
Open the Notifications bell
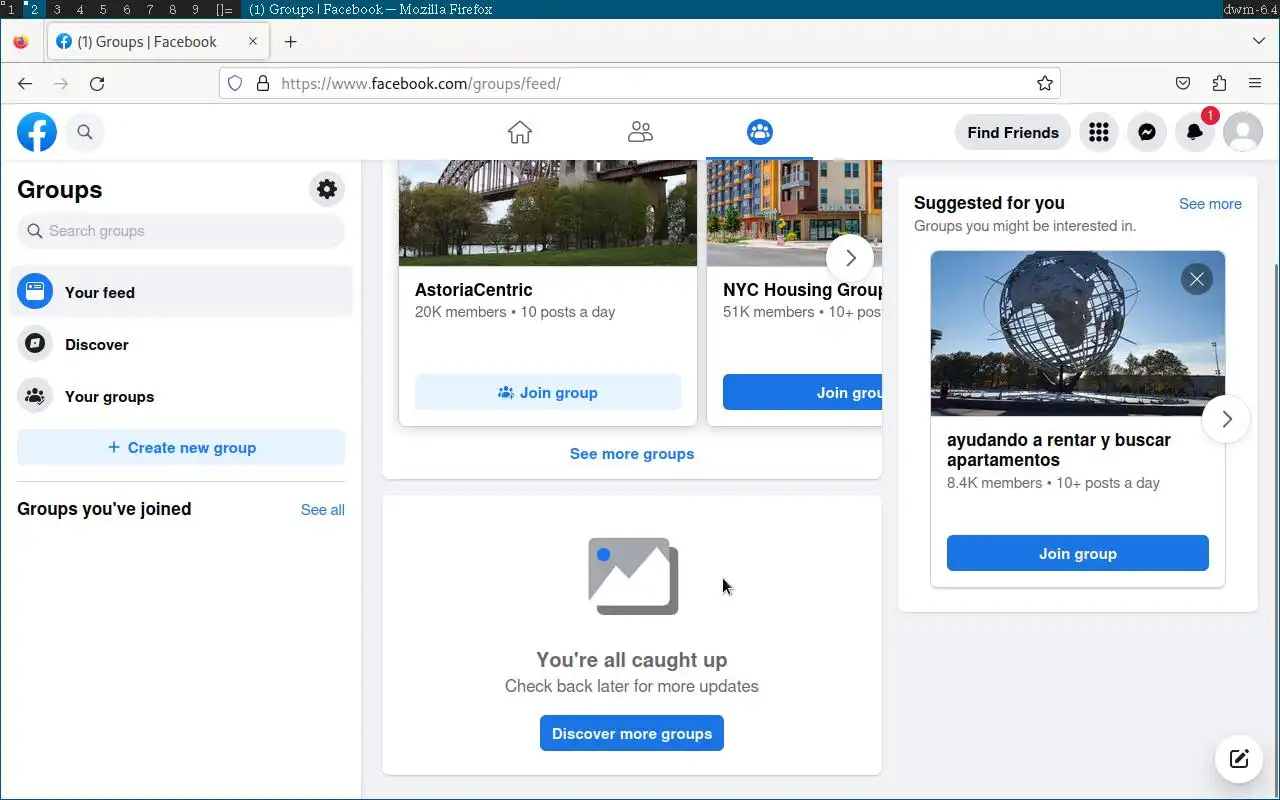coord(1195,132)
